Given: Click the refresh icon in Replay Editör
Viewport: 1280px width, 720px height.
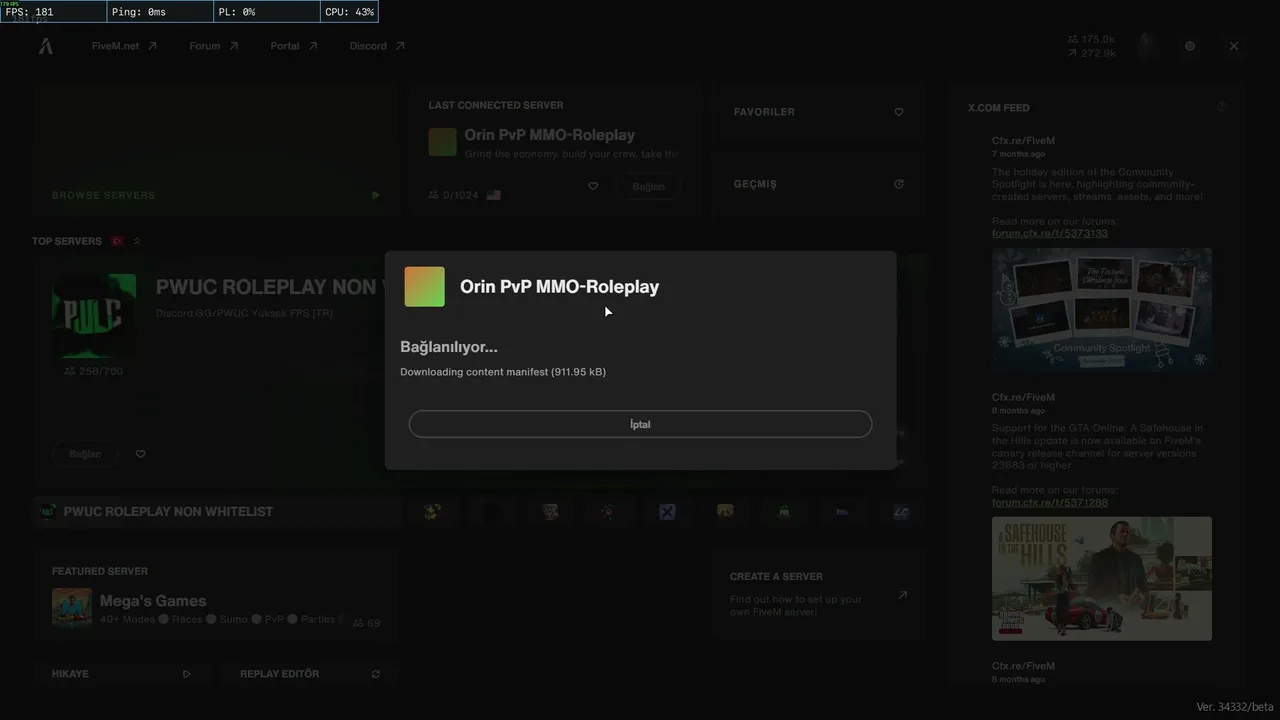Looking at the screenshot, I should (x=376, y=674).
